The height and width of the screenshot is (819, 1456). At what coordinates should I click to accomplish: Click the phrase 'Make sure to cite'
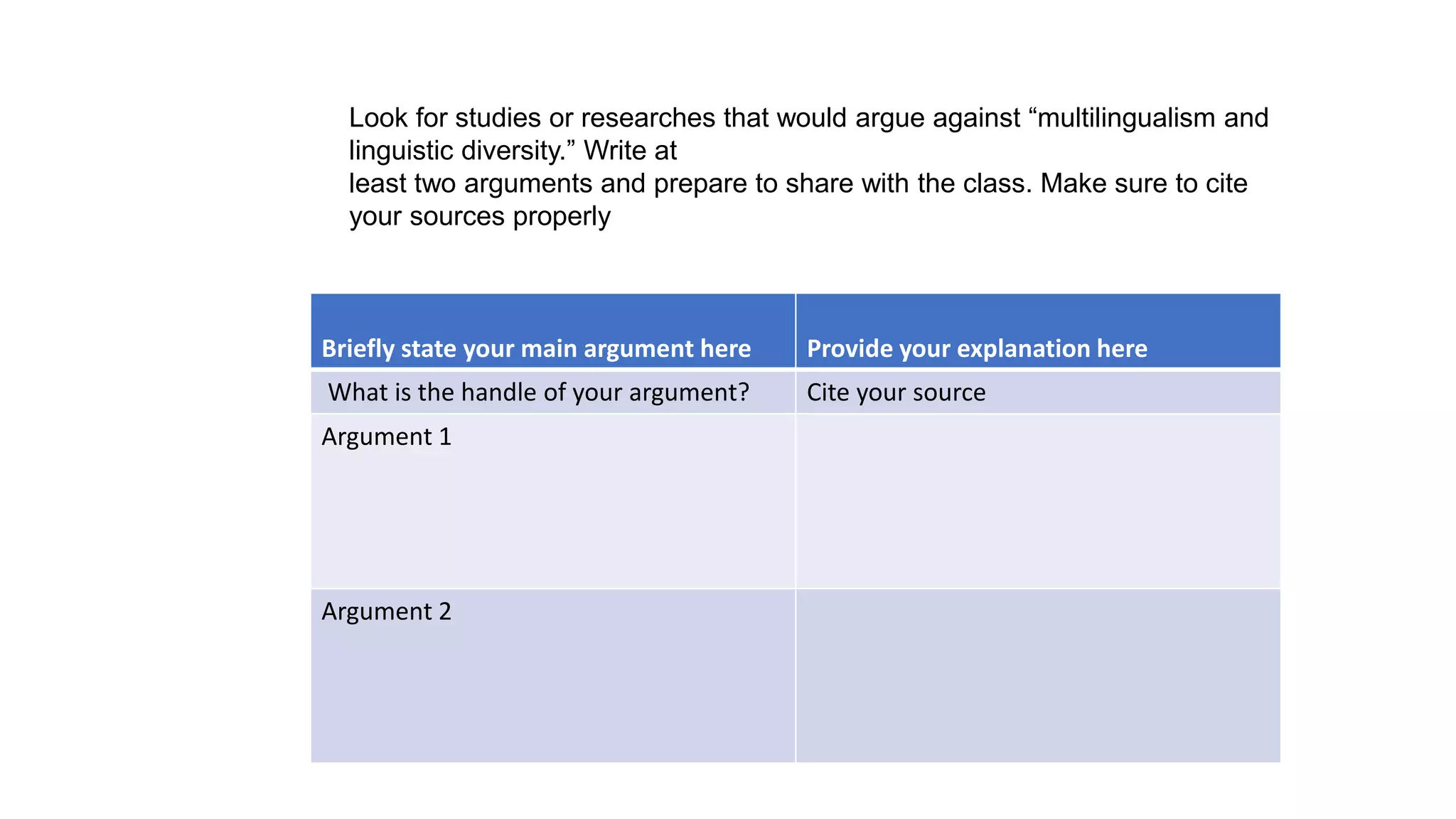tap(1144, 183)
